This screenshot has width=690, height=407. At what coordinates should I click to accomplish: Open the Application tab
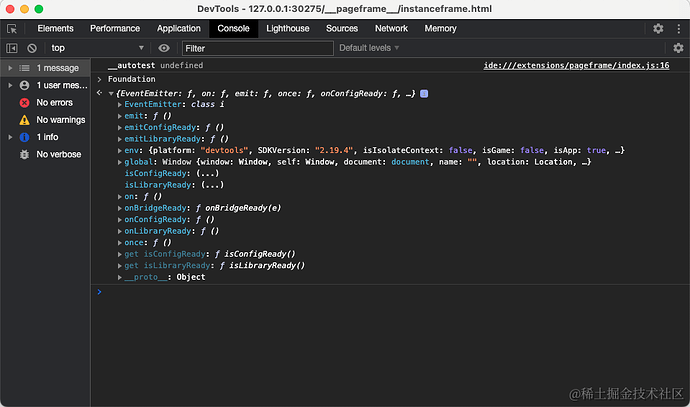point(179,29)
